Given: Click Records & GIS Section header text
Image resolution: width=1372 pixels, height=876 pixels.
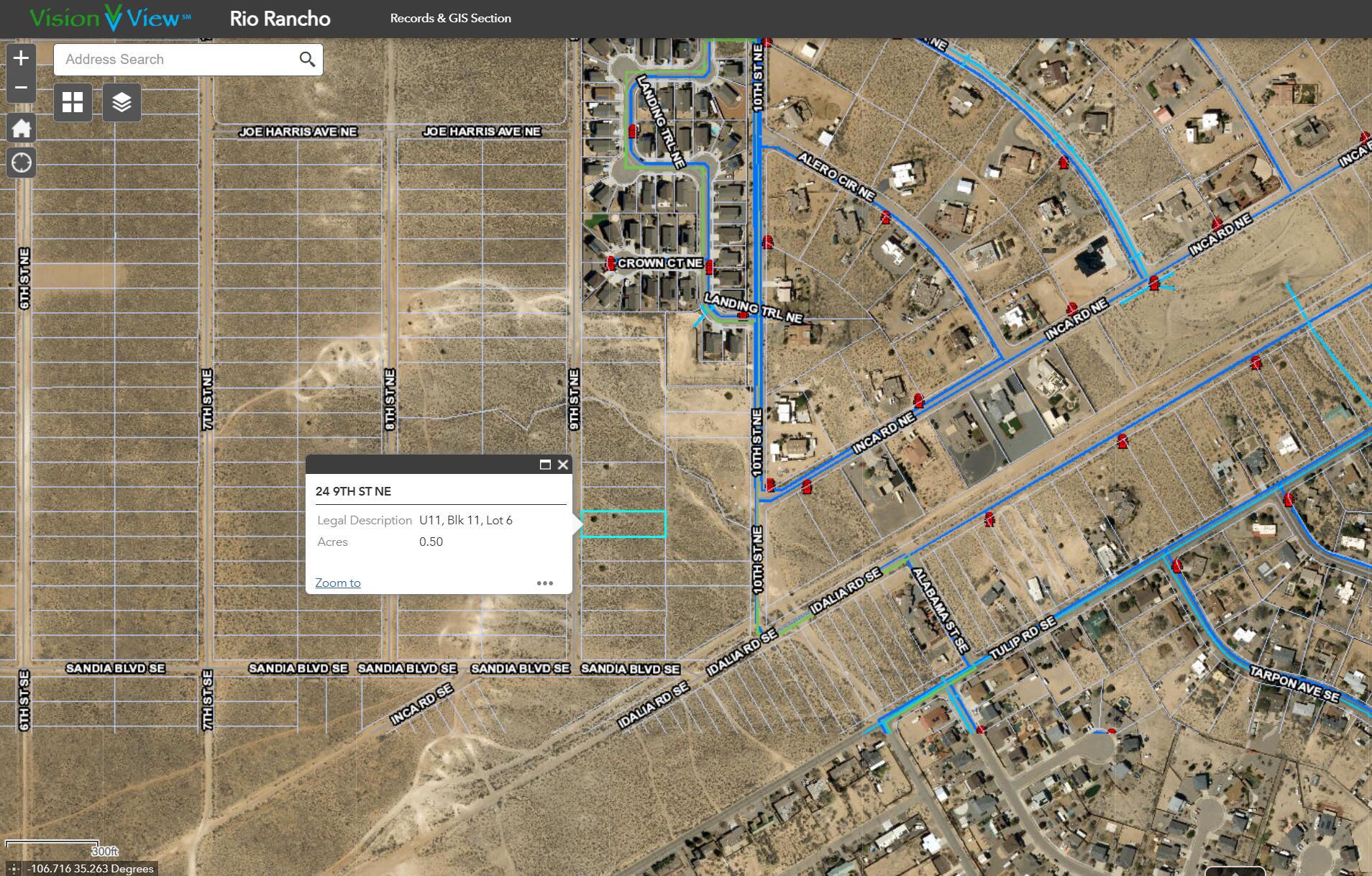Looking at the screenshot, I should [x=451, y=18].
